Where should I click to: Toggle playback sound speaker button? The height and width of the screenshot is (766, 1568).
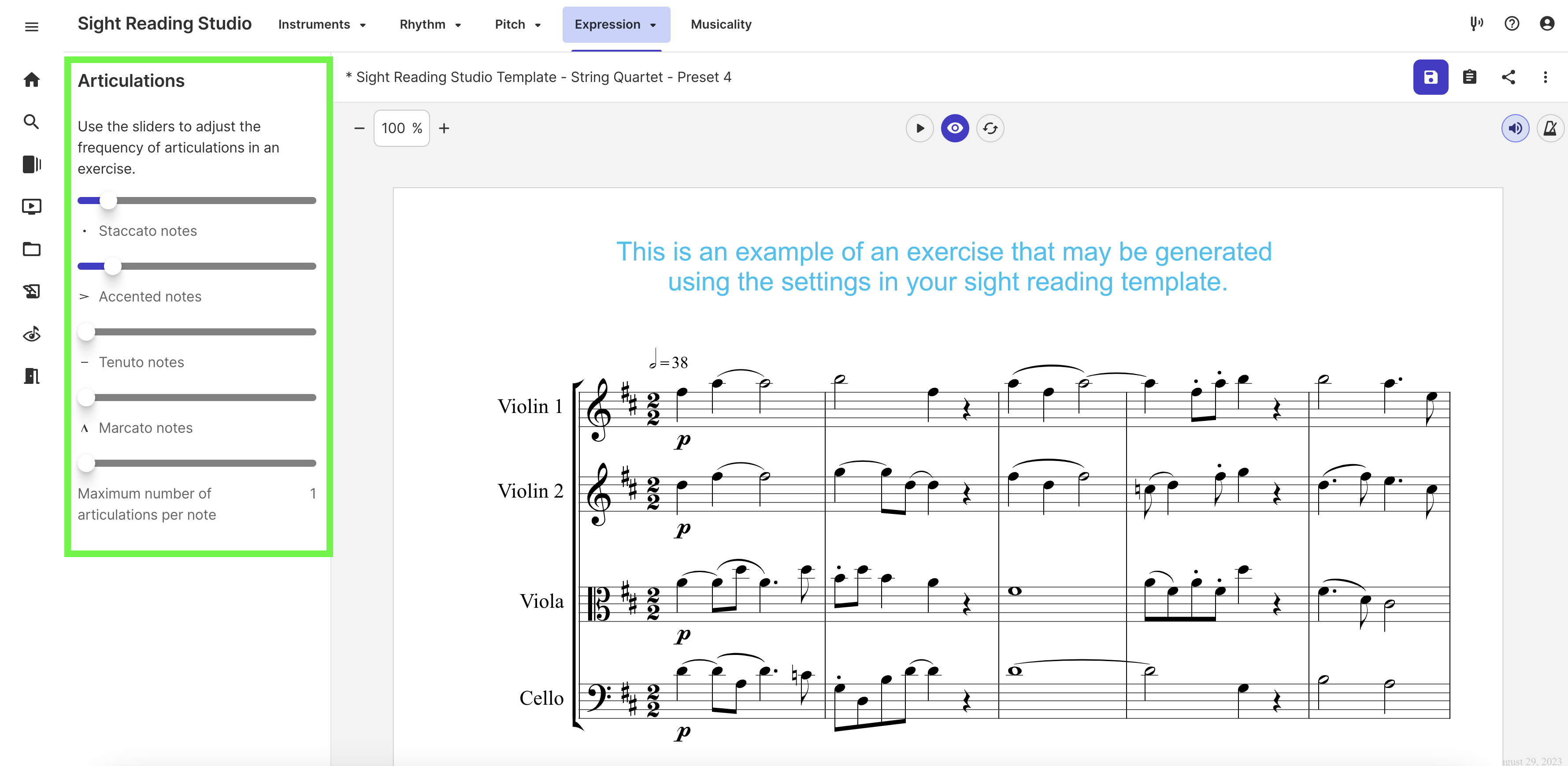pos(1515,129)
